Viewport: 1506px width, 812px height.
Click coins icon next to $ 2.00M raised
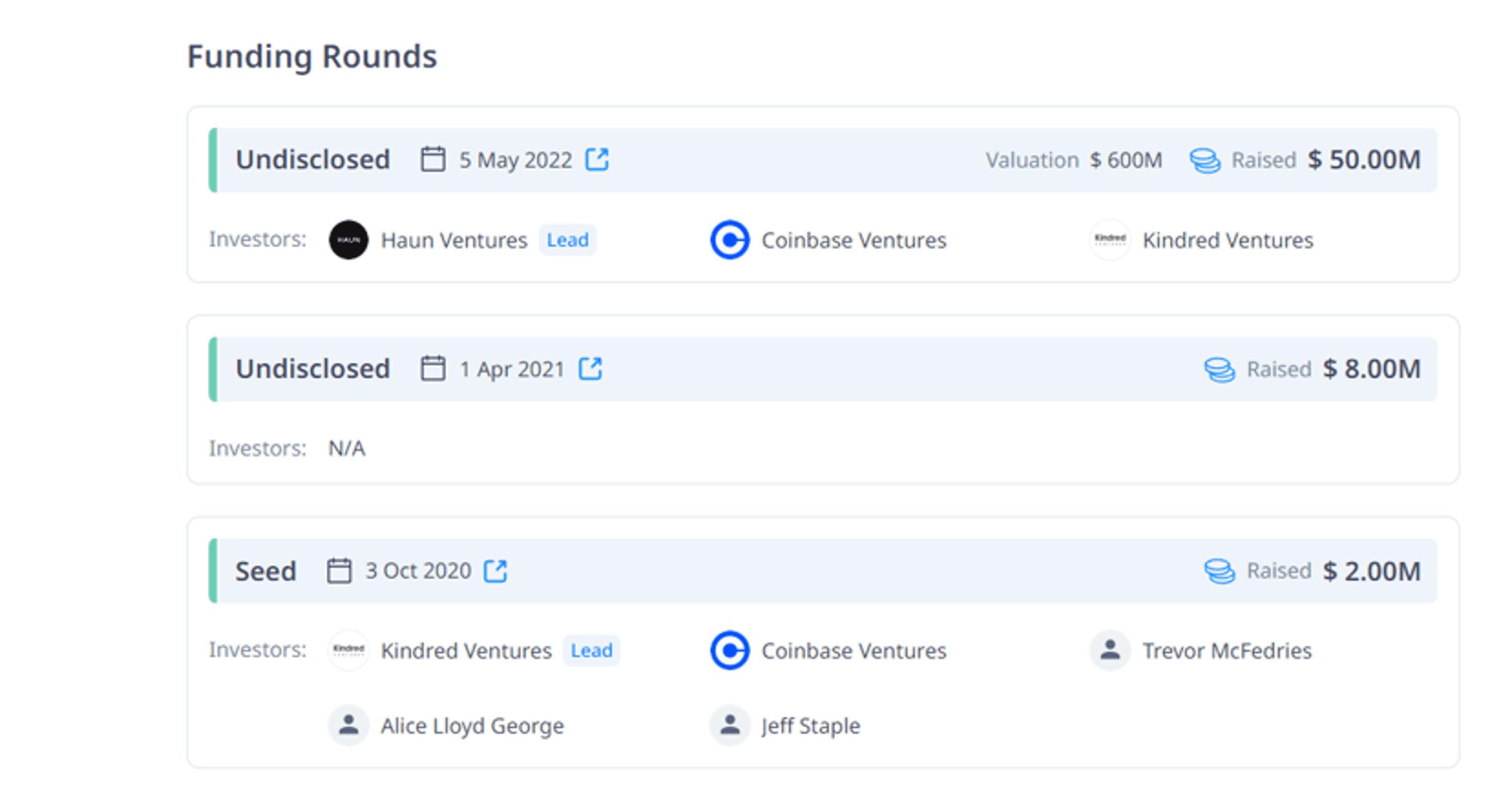coord(1219,570)
